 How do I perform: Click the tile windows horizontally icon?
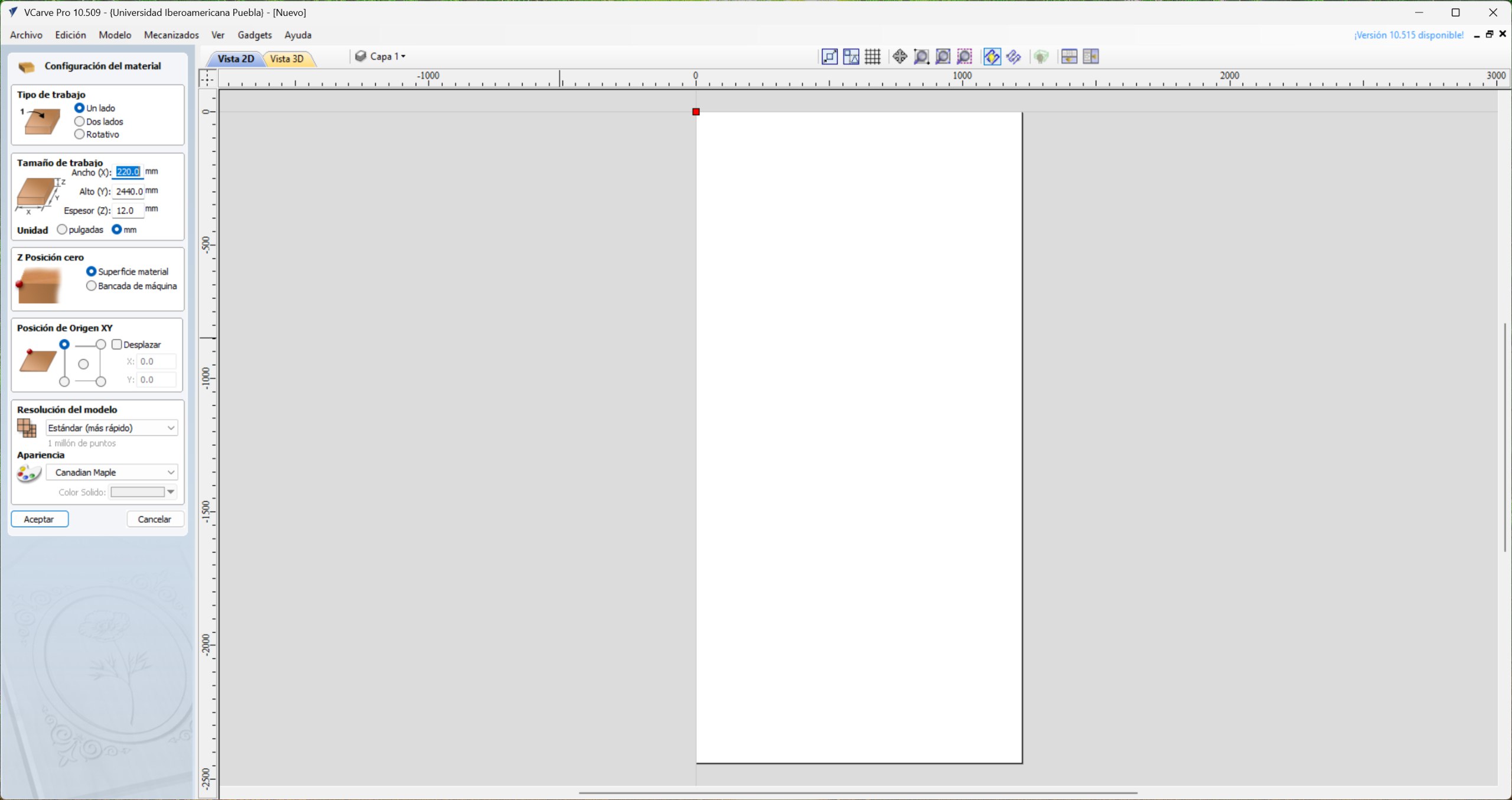(x=1068, y=57)
